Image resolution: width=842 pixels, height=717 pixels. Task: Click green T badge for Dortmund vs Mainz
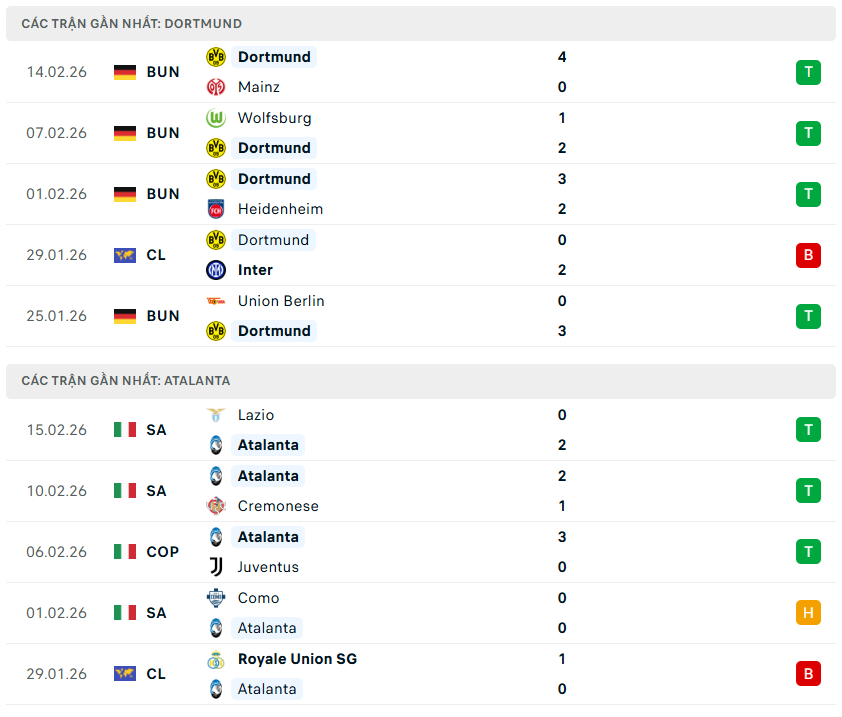(808, 72)
